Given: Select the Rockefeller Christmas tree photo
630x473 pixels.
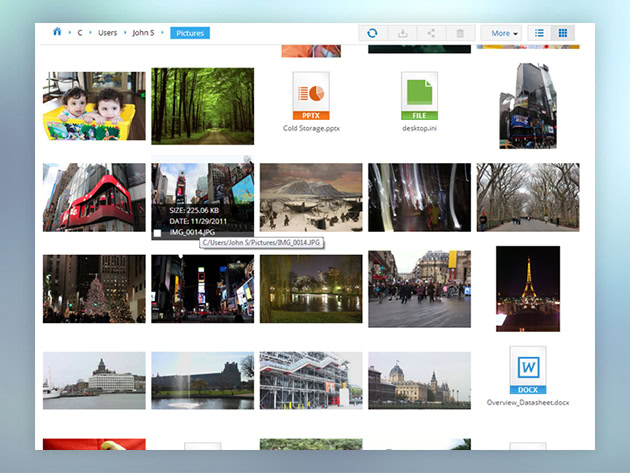Looking at the screenshot, I should (94, 288).
